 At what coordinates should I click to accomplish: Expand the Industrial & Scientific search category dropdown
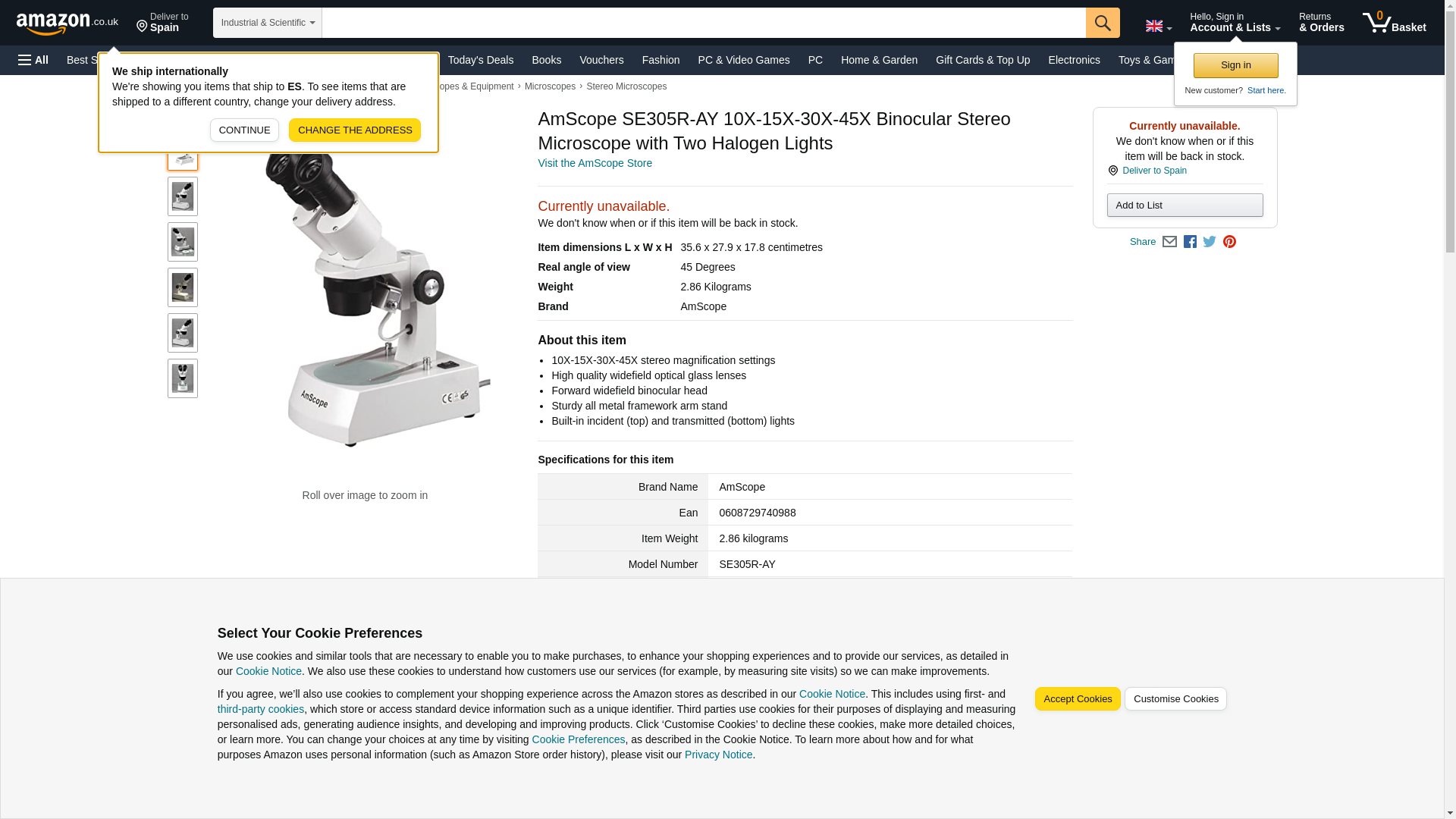[x=268, y=23]
